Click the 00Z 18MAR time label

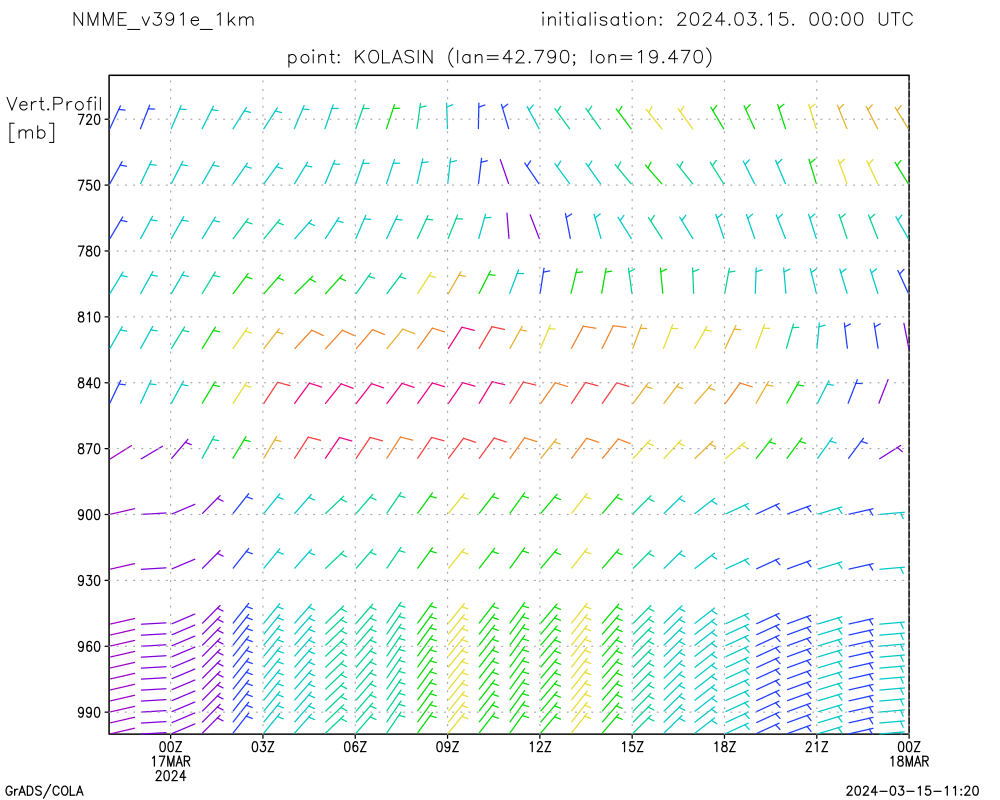pyautogui.click(x=909, y=754)
